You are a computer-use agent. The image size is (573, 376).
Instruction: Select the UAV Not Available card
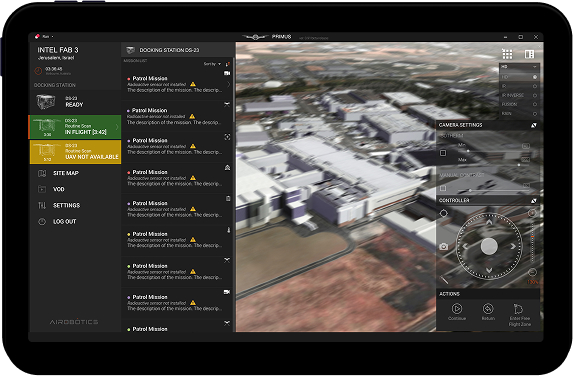click(x=75, y=152)
